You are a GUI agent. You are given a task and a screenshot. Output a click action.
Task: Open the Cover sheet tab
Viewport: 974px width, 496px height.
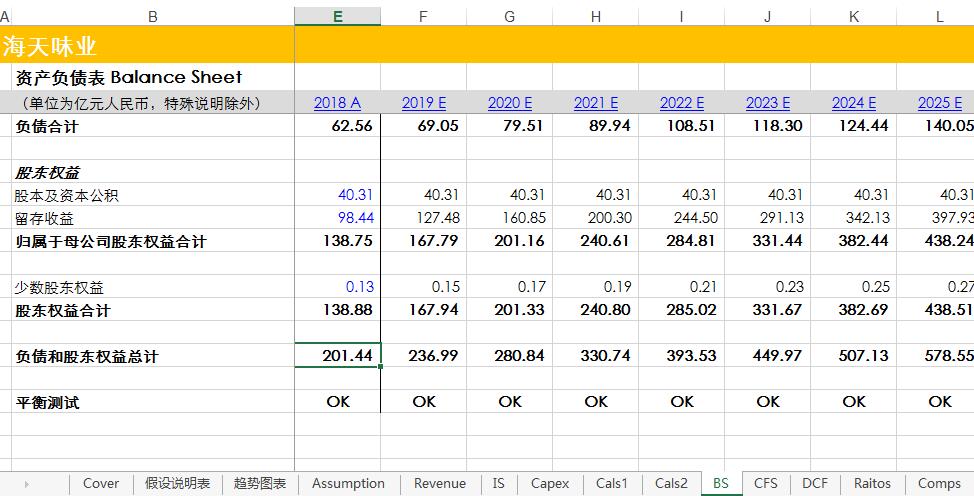coord(101,484)
